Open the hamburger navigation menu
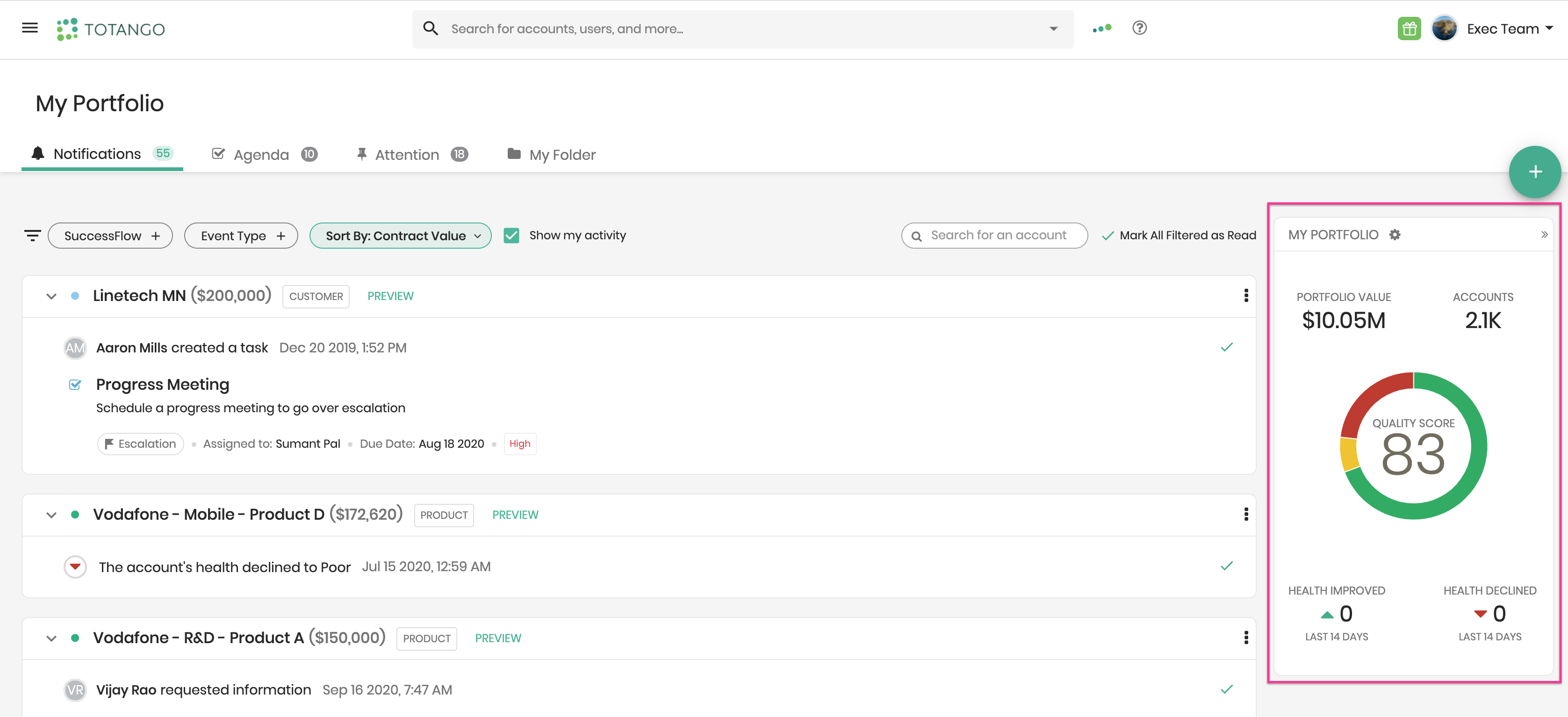 pos(30,28)
